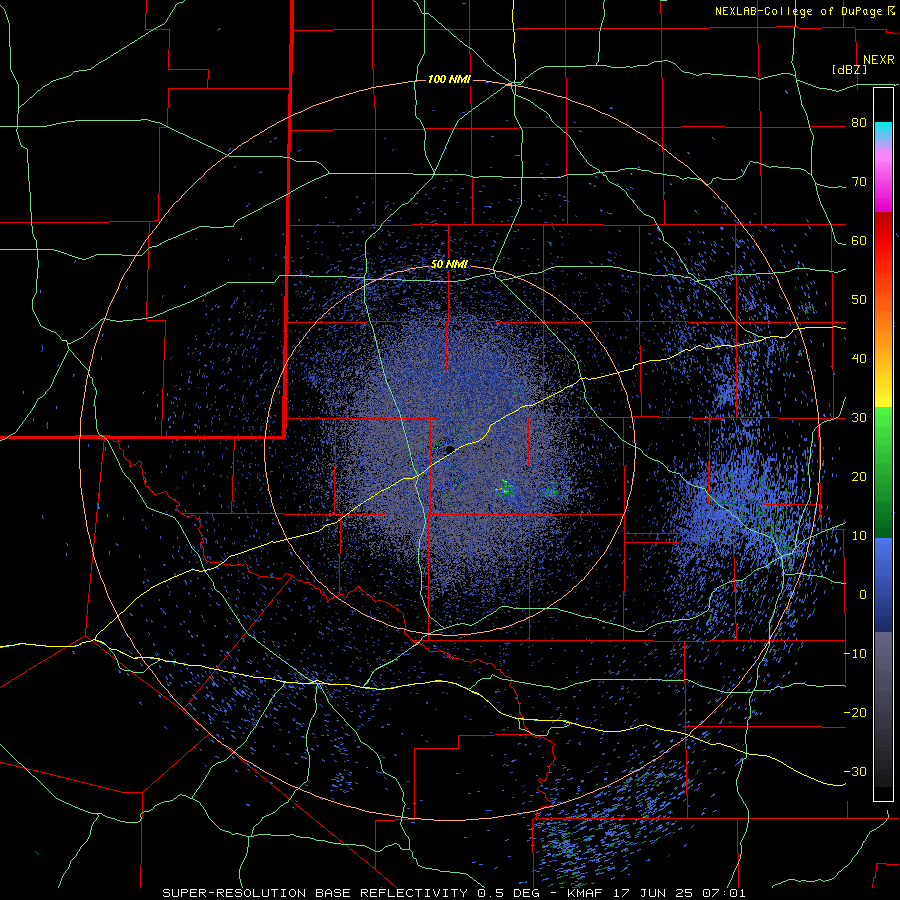
Task: Click the green segment of reflectivity color bar
Action: pos(883,472)
